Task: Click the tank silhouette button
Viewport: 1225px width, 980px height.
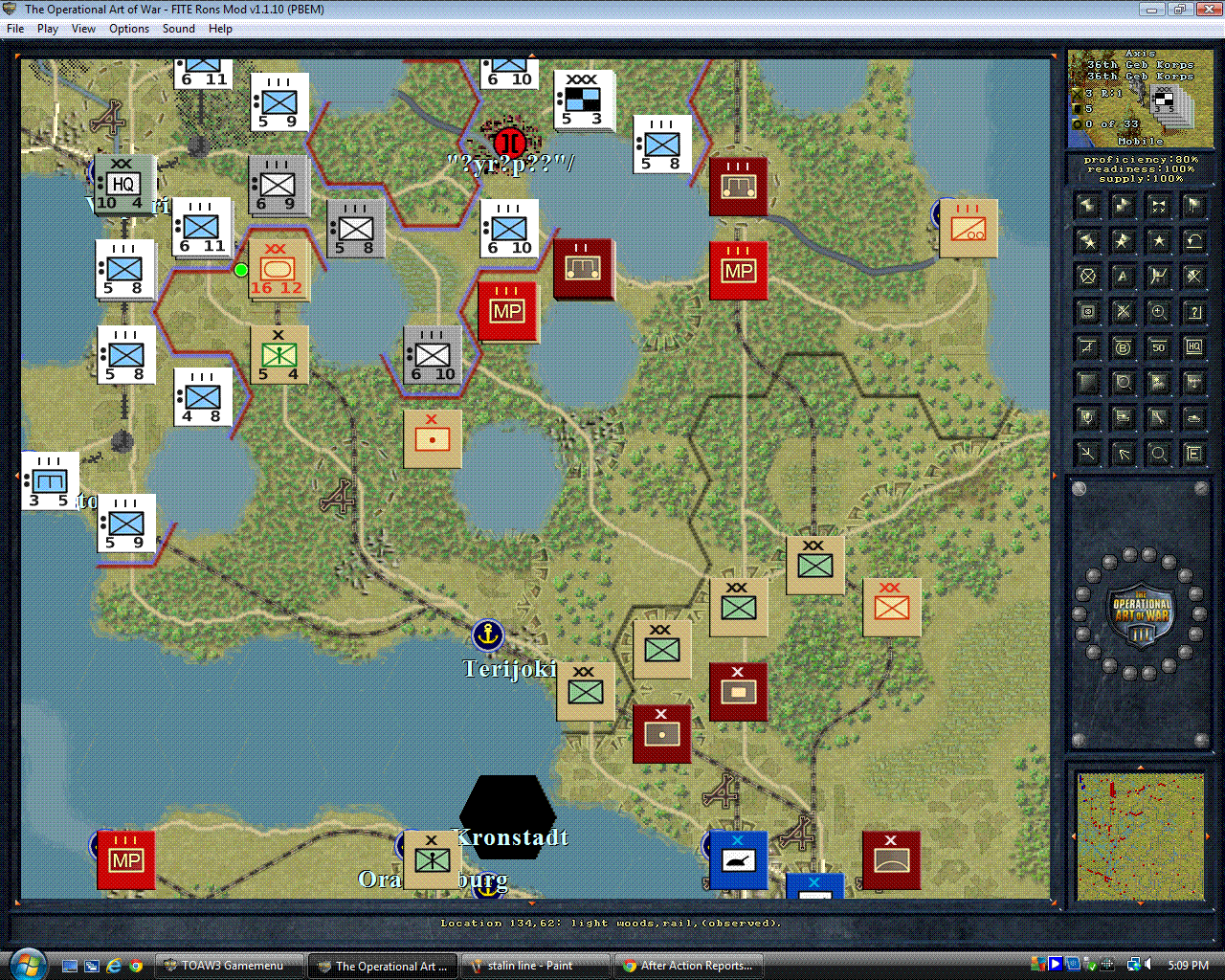Action: pyautogui.click(x=1194, y=418)
